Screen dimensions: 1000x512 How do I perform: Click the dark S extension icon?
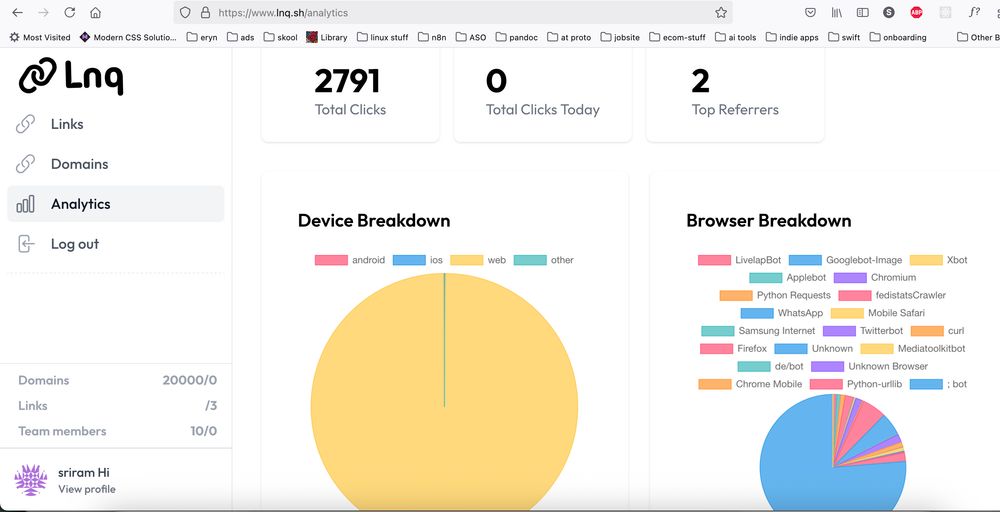888,12
